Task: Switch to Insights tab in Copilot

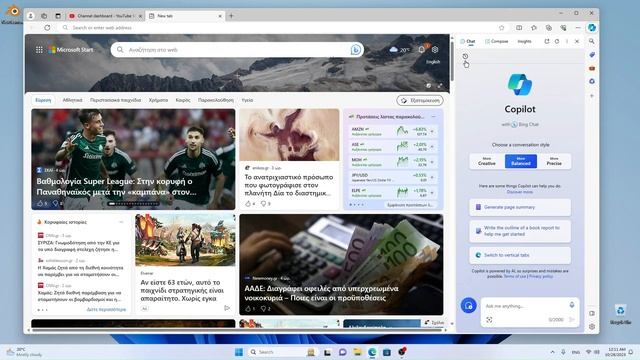Action: tap(524, 41)
